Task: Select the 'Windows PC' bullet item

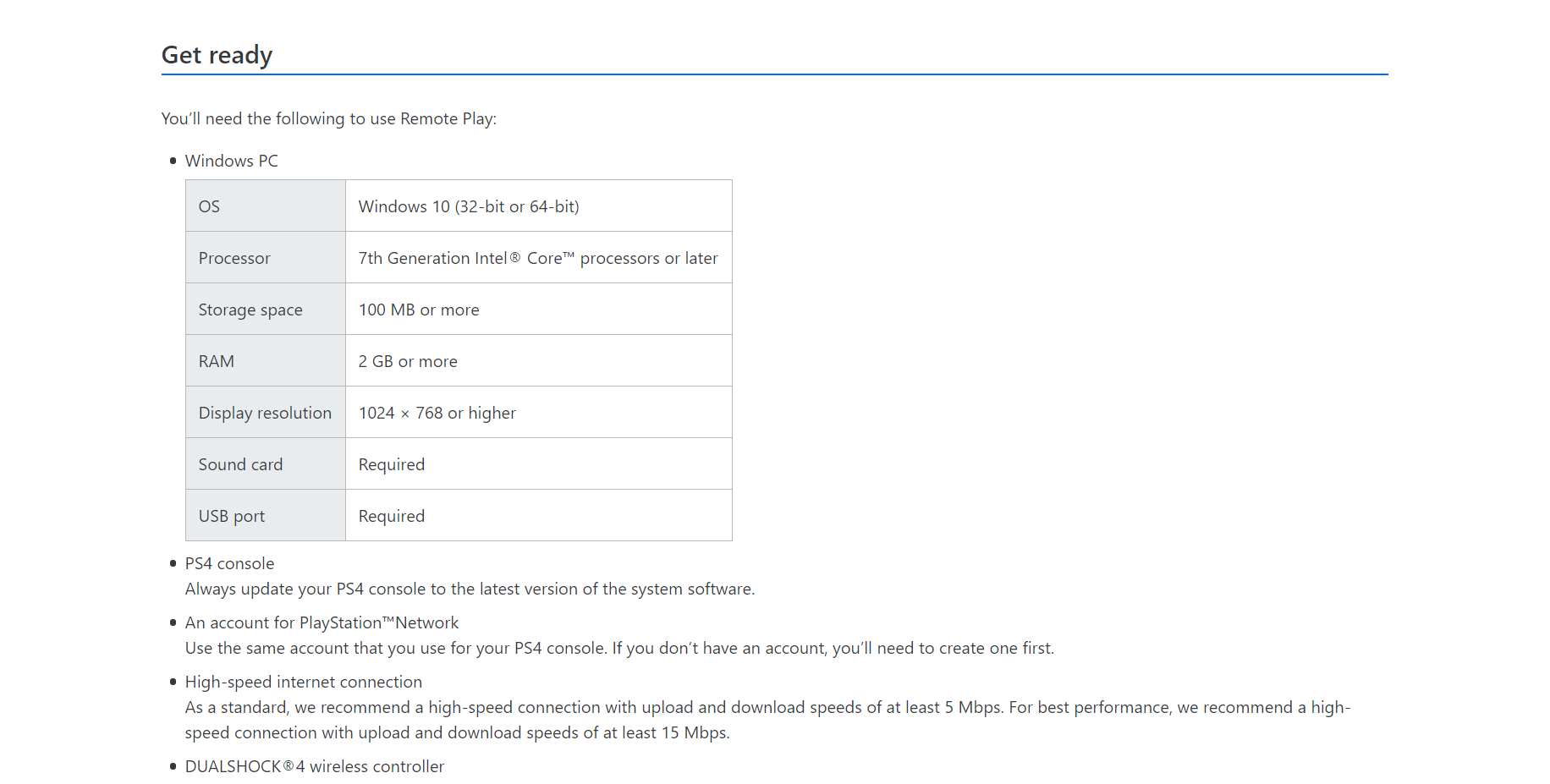Action: tap(231, 162)
